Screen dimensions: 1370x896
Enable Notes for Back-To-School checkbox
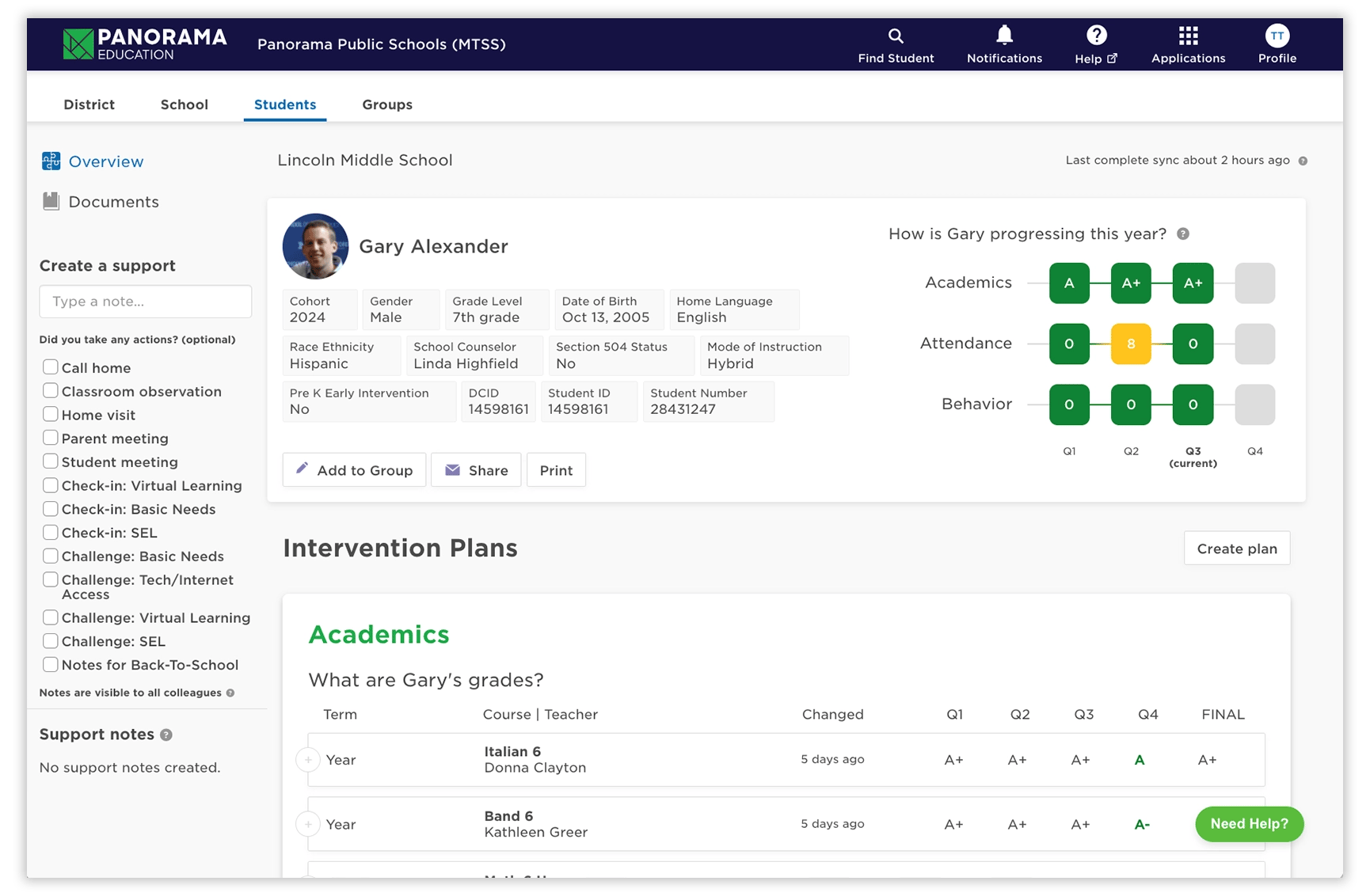click(x=50, y=665)
